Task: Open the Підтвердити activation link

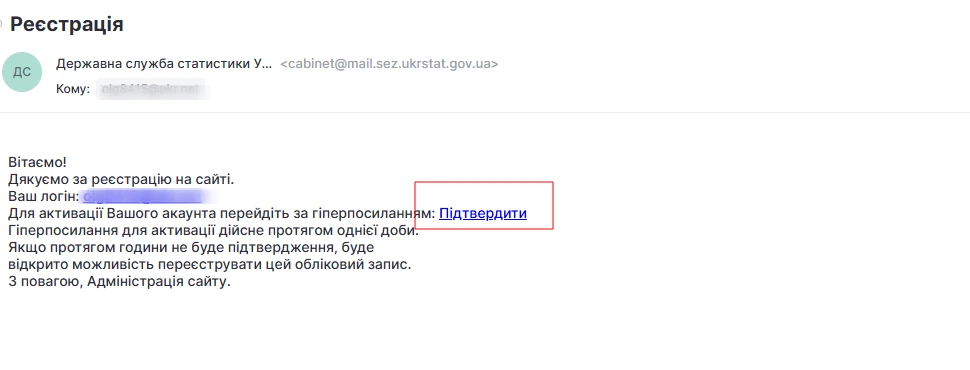Action: coord(483,214)
